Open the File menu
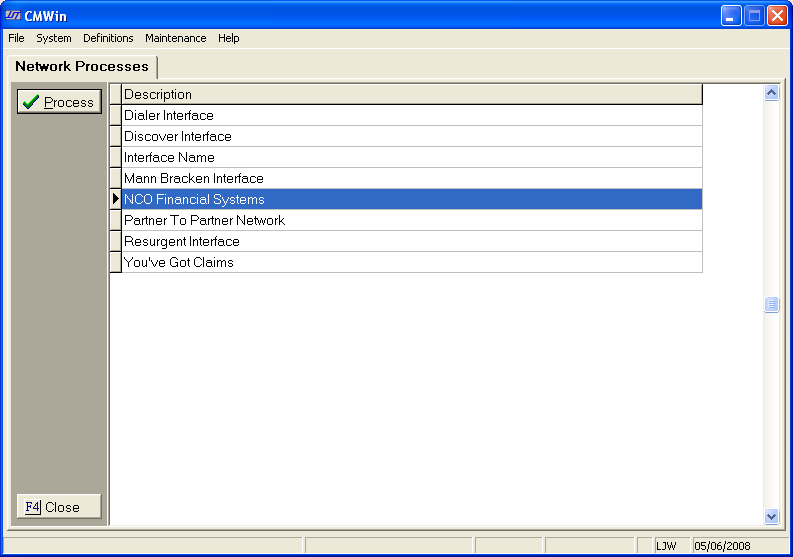This screenshot has width=793, height=557. coord(16,38)
